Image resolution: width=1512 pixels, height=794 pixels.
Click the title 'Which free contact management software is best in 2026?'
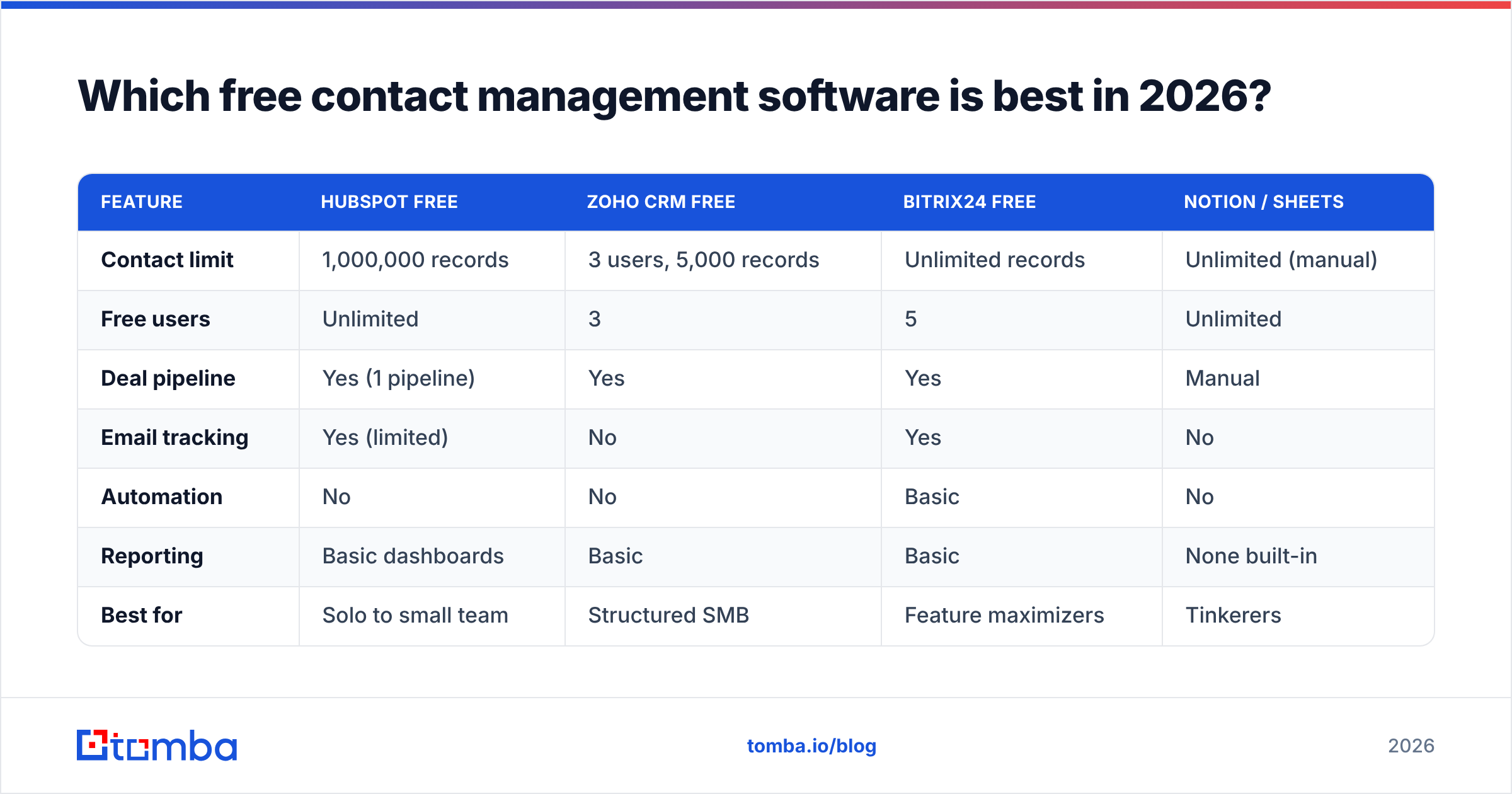[674, 96]
